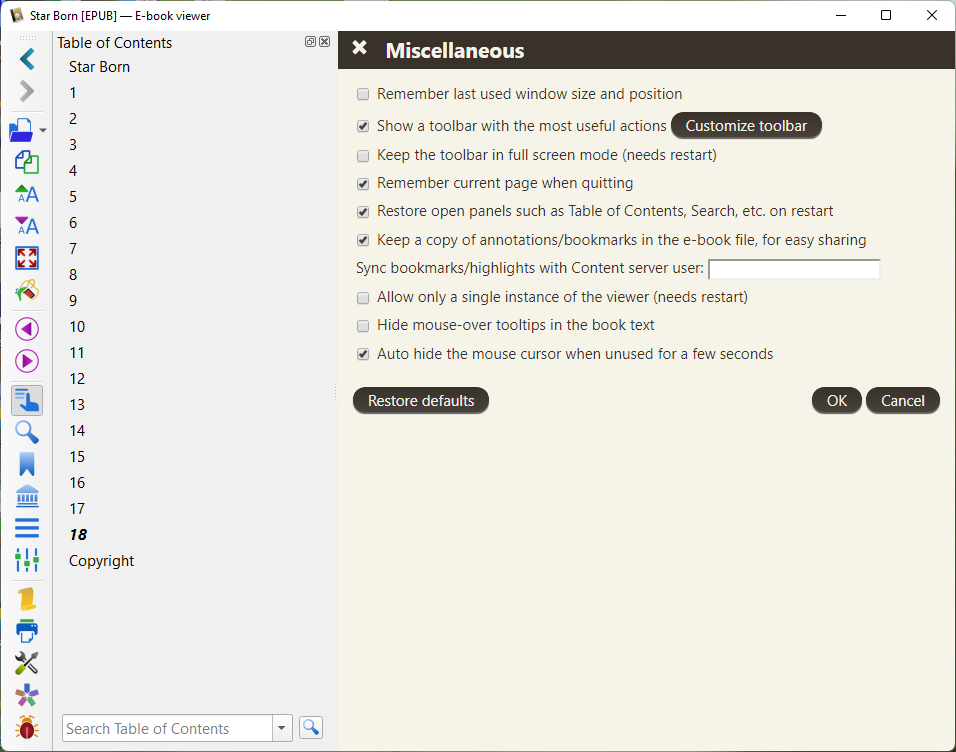Viewport: 956px width, 752px height.
Task: Uncheck Show a toolbar with the most useful actions
Action: point(363,126)
